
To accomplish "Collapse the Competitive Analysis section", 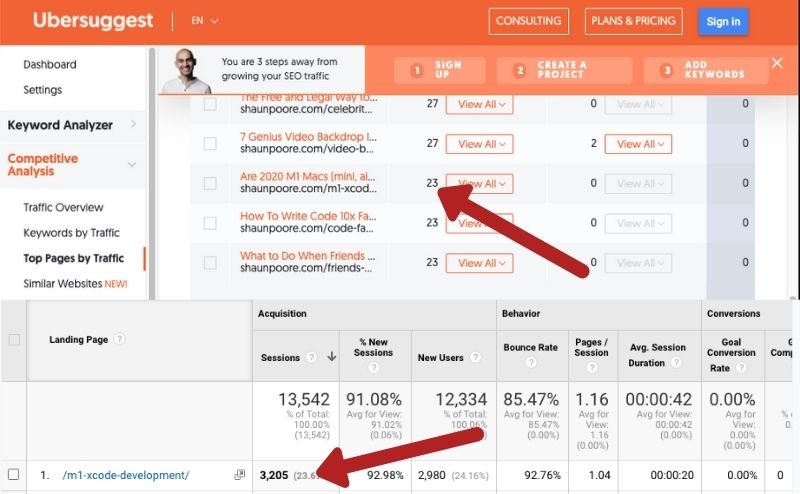I will click(71, 164).
